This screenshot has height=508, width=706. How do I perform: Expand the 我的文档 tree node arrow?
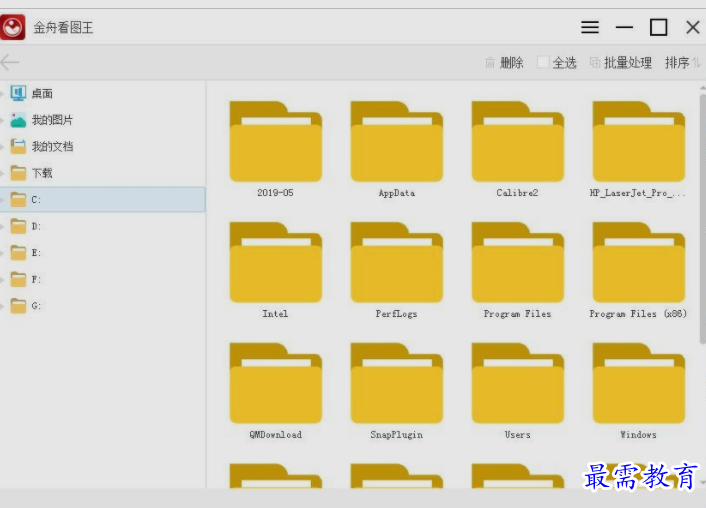pyautogui.click(x=2, y=147)
